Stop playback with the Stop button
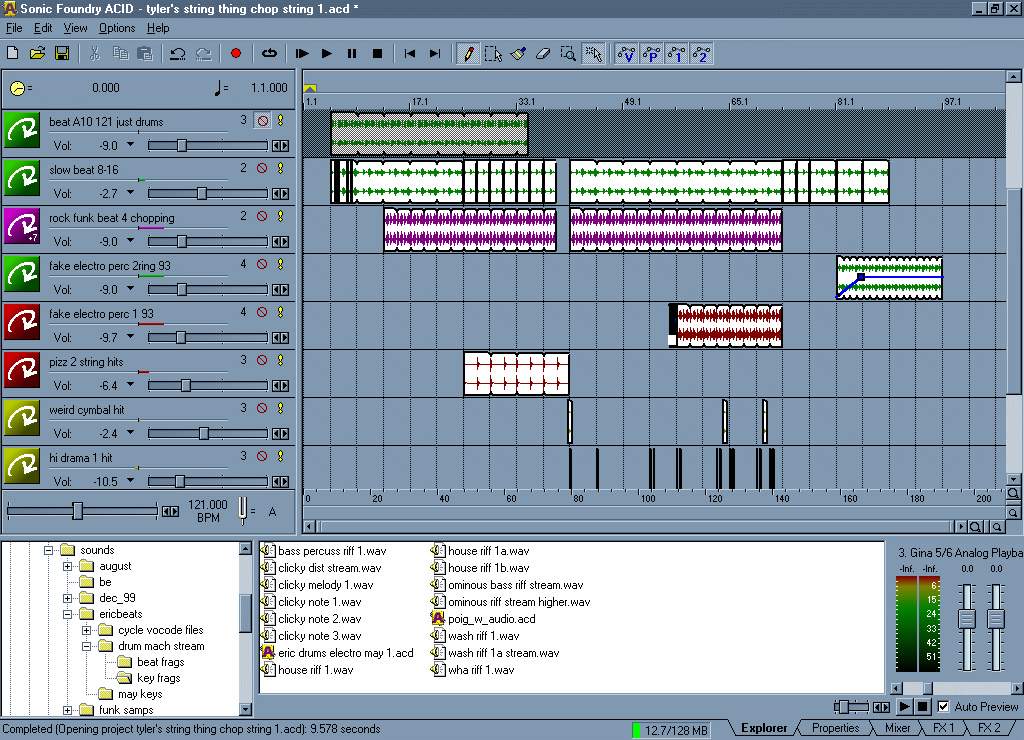Viewport: 1024px width, 740px height. [377, 54]
